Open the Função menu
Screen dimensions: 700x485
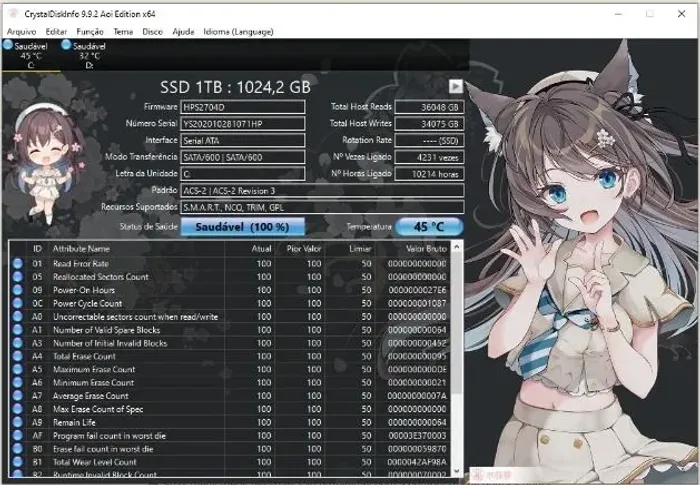[90, 32]
